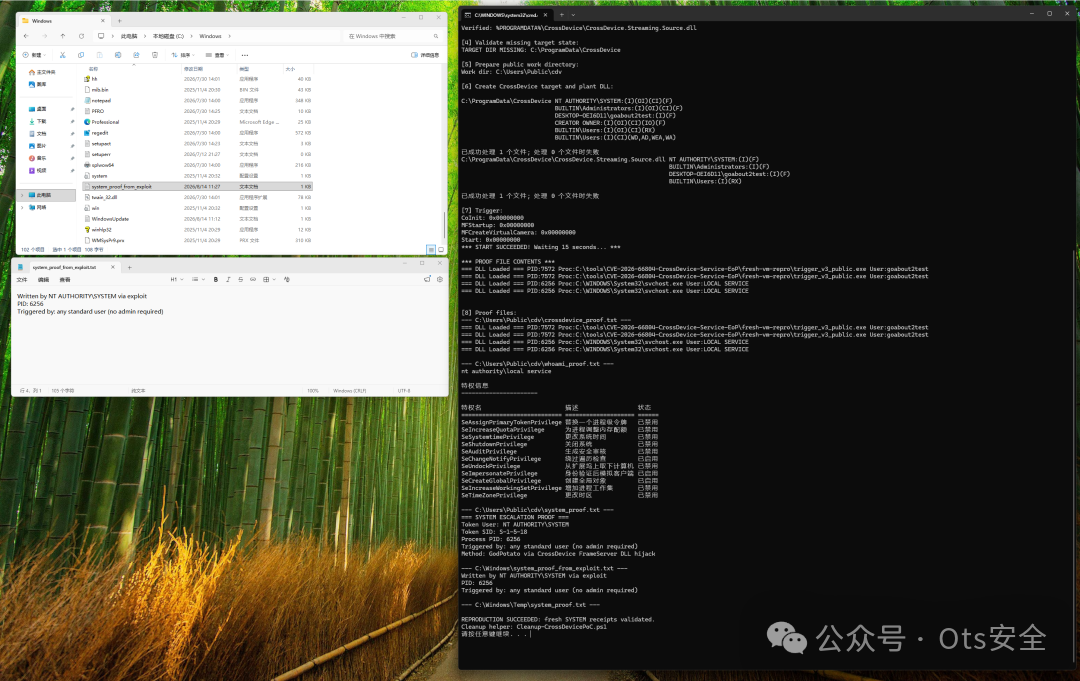Open Notepad's Edit menu
The image size is (1080, 681).
click(x=43, y=280)
